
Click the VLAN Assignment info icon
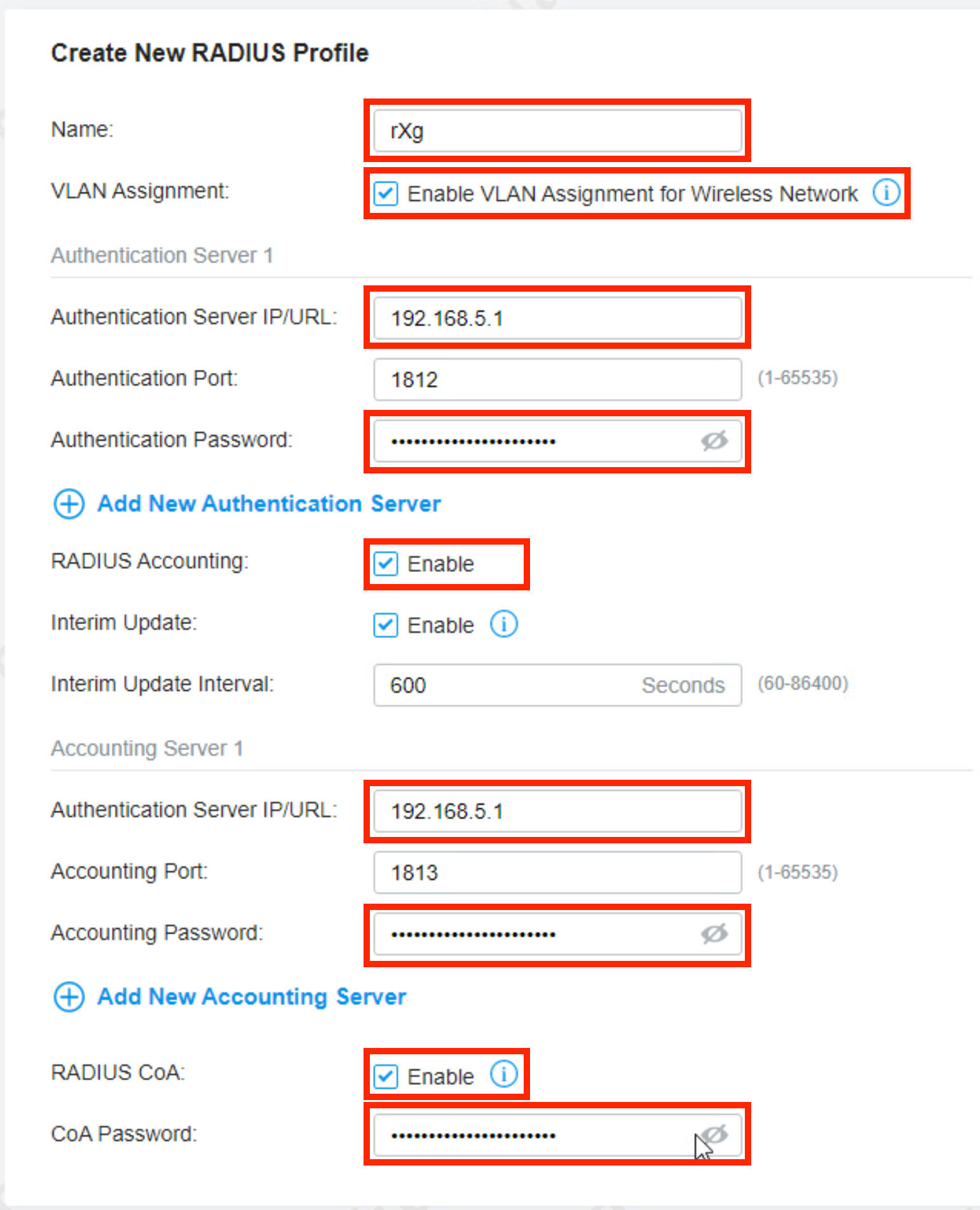pyautogui.click(x=886, y=192)
